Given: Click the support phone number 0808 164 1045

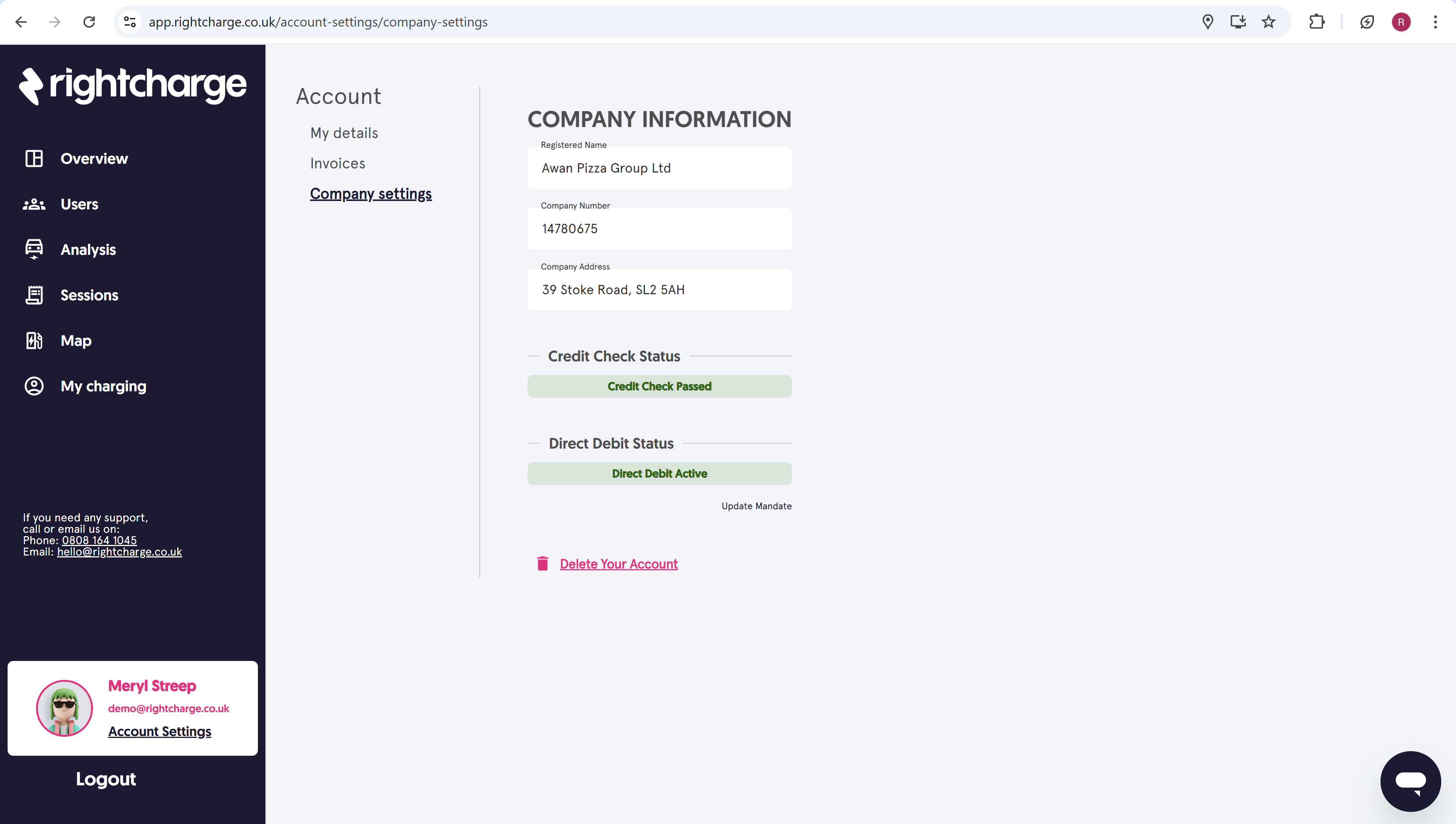Looking at the screenshot, I should 99,540.
